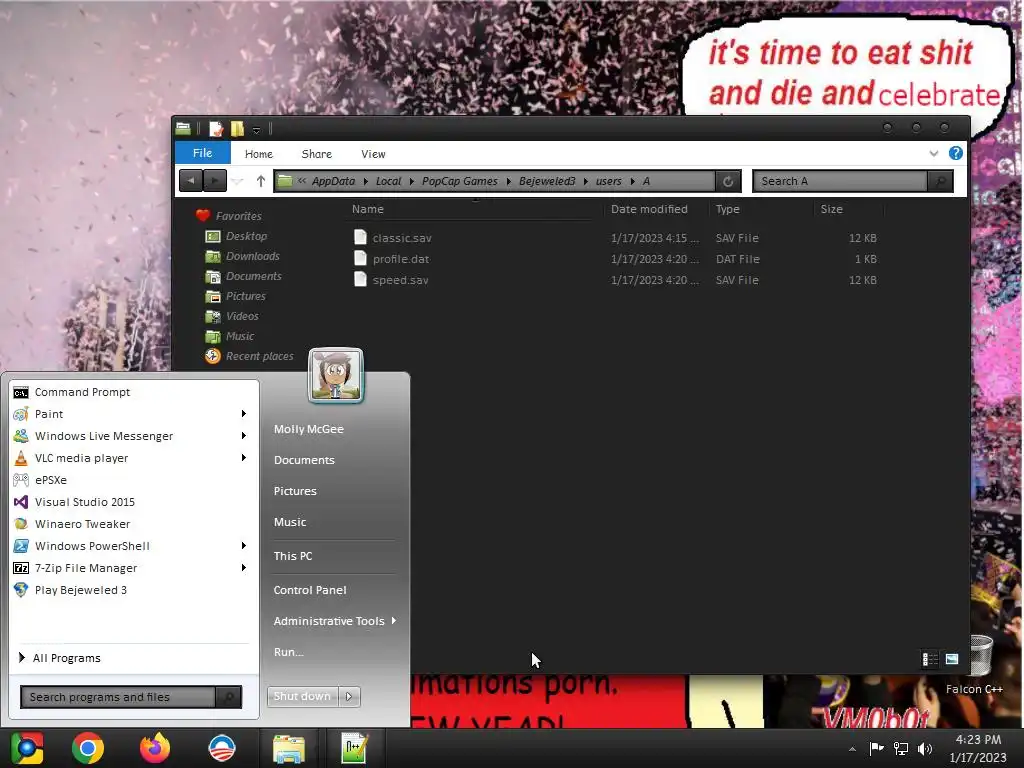Navigate to PopCap Games in address bar
The image size is (1024, 768).
click(x=459, y=181)
